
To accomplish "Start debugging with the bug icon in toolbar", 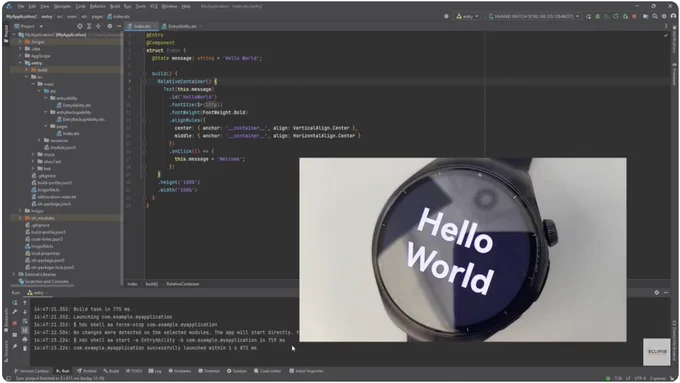I will coord(598,16).
